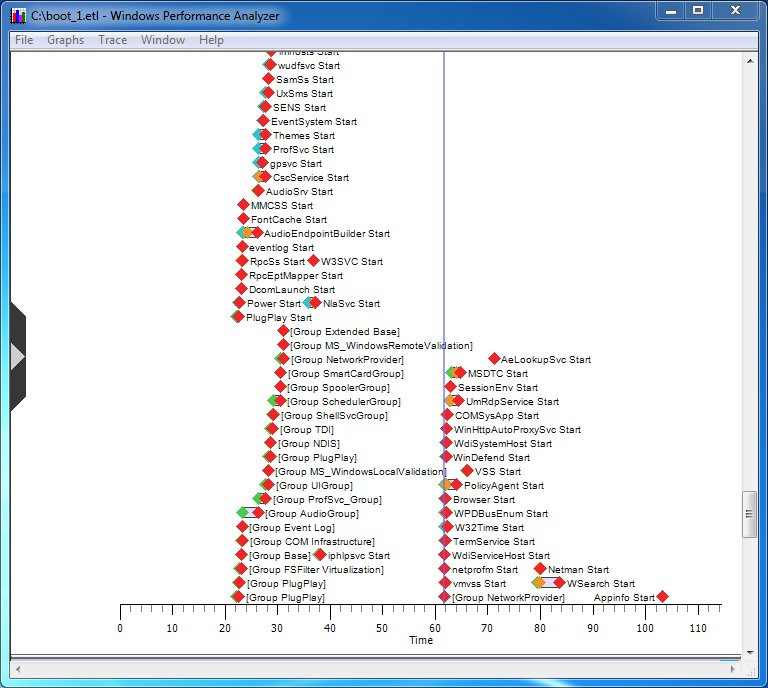This screenshot has height=688, width=768.
Task: Select the RpcSs Start diamond marker
Action: click(x=242, y=261)
